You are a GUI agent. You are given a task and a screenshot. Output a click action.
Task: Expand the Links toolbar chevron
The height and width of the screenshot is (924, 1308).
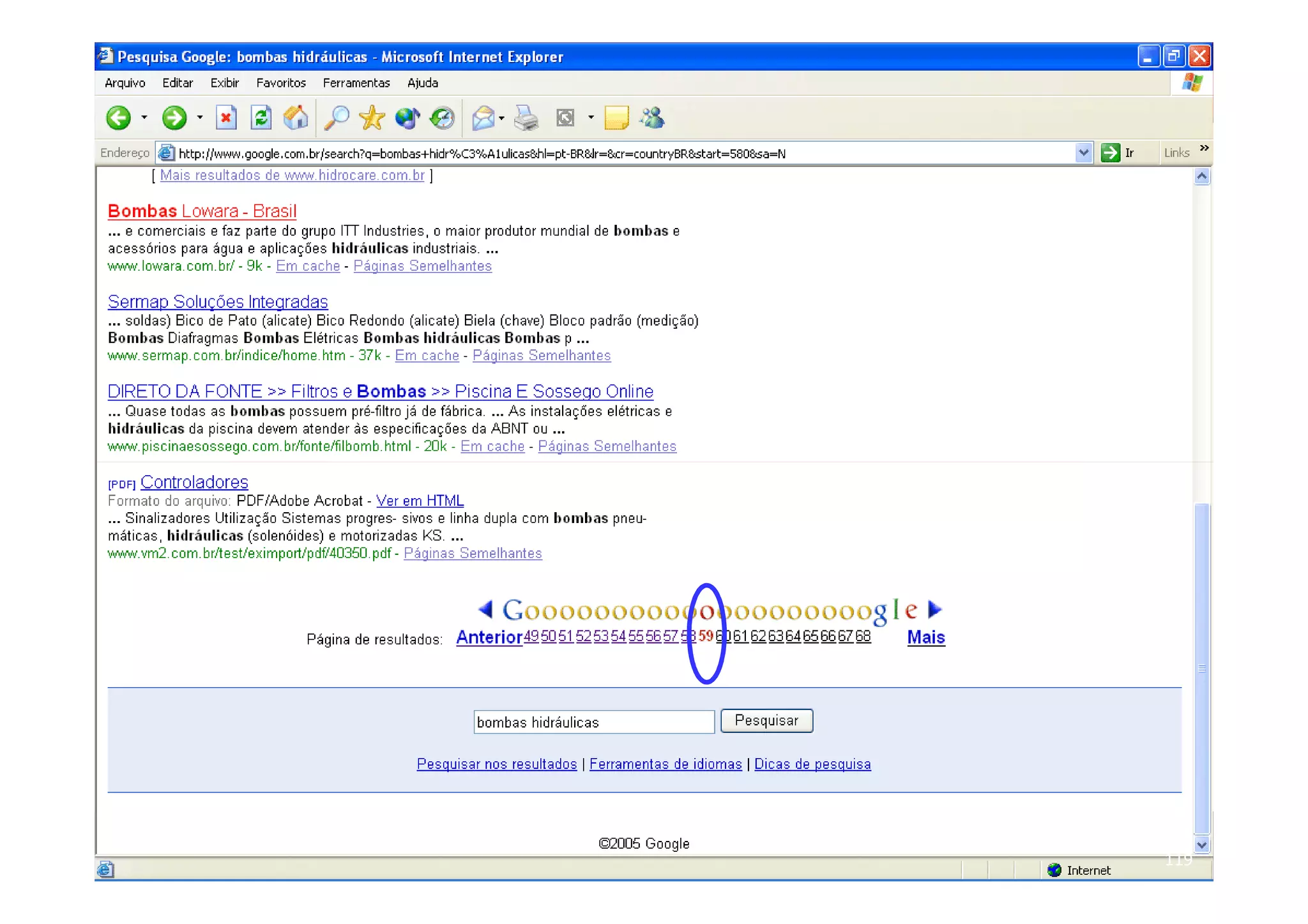[1204, 149]
